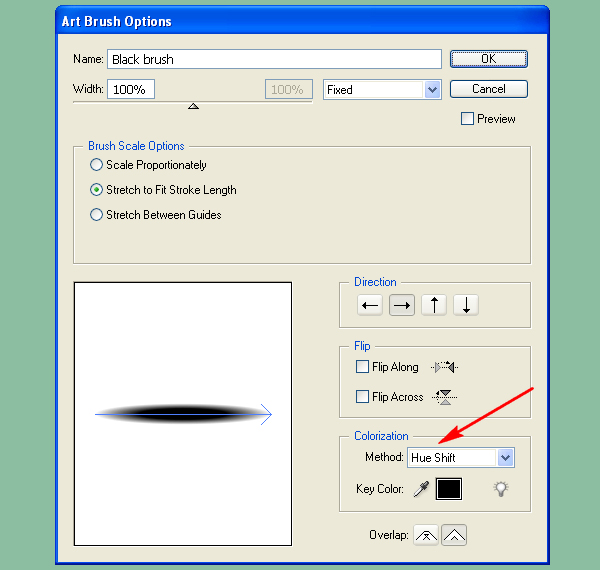
Task: Check the Flip Along option
Action: pyautogui.click(x=362, y=366)
